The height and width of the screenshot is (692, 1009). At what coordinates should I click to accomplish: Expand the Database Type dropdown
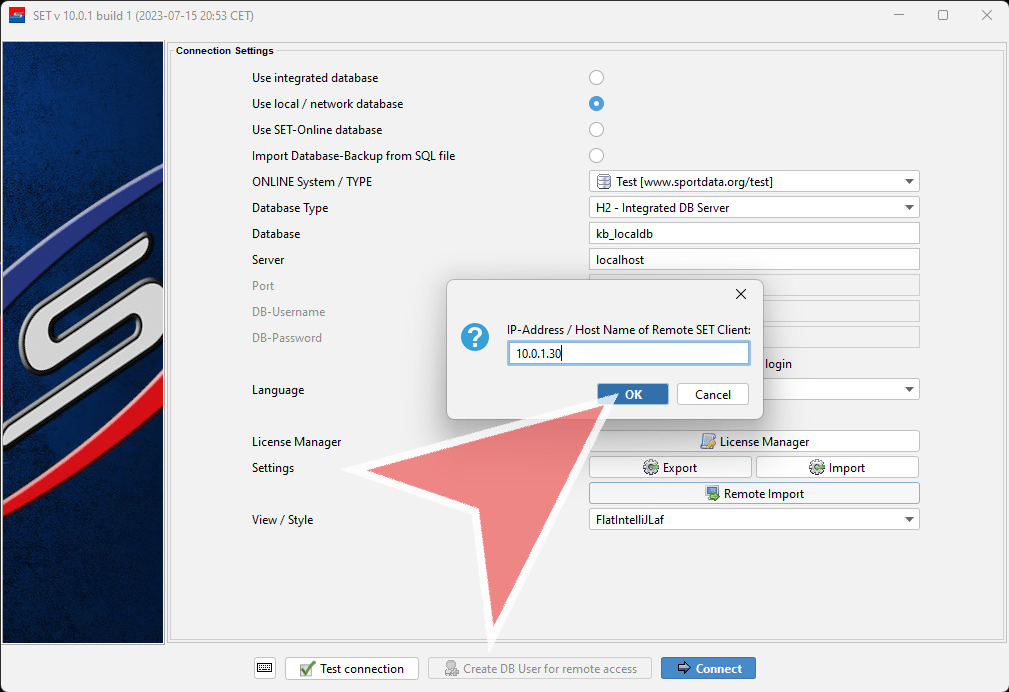[909, 208]
